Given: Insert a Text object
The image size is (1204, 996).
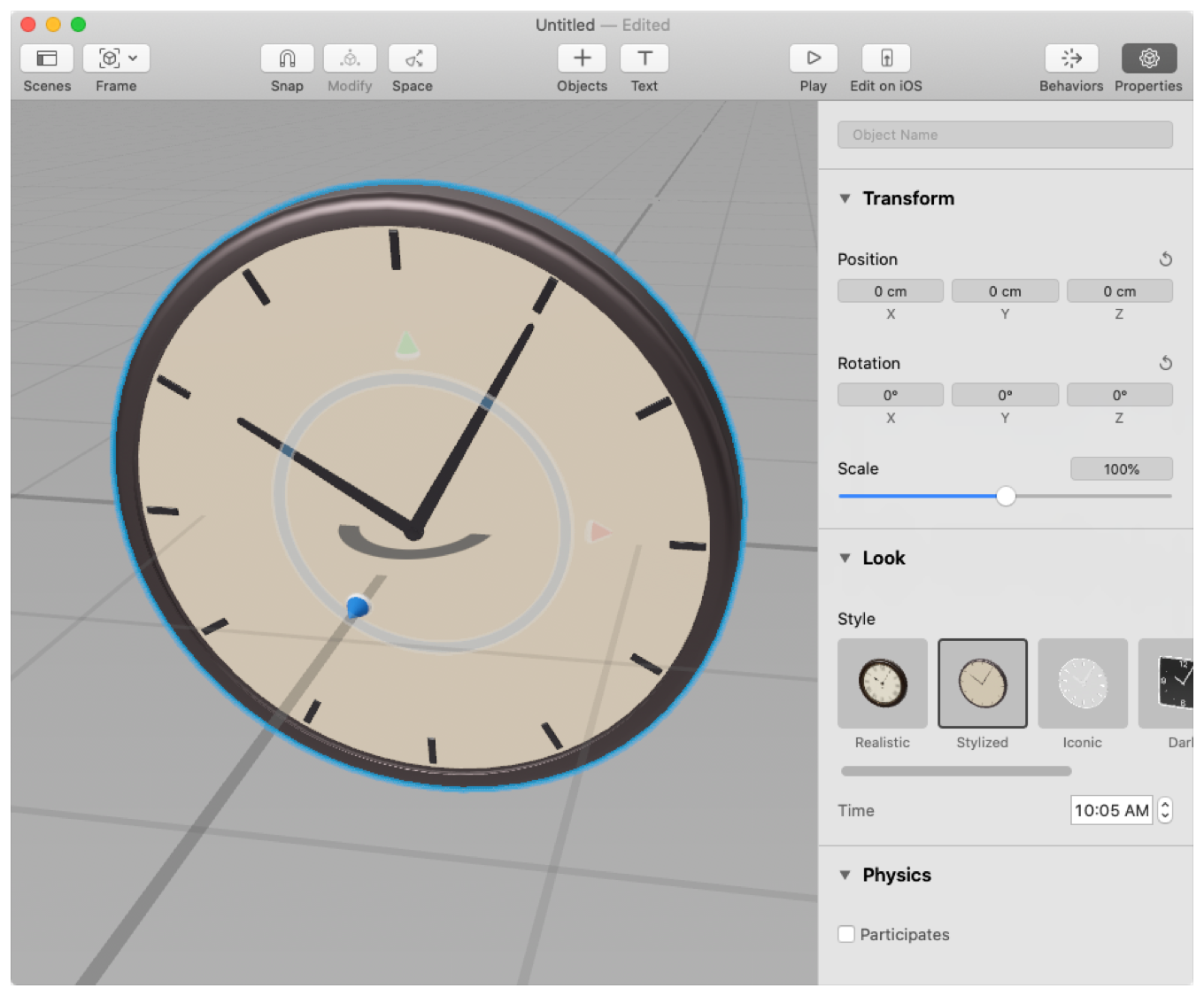Looking at the screenshot, I should (644, 58).
